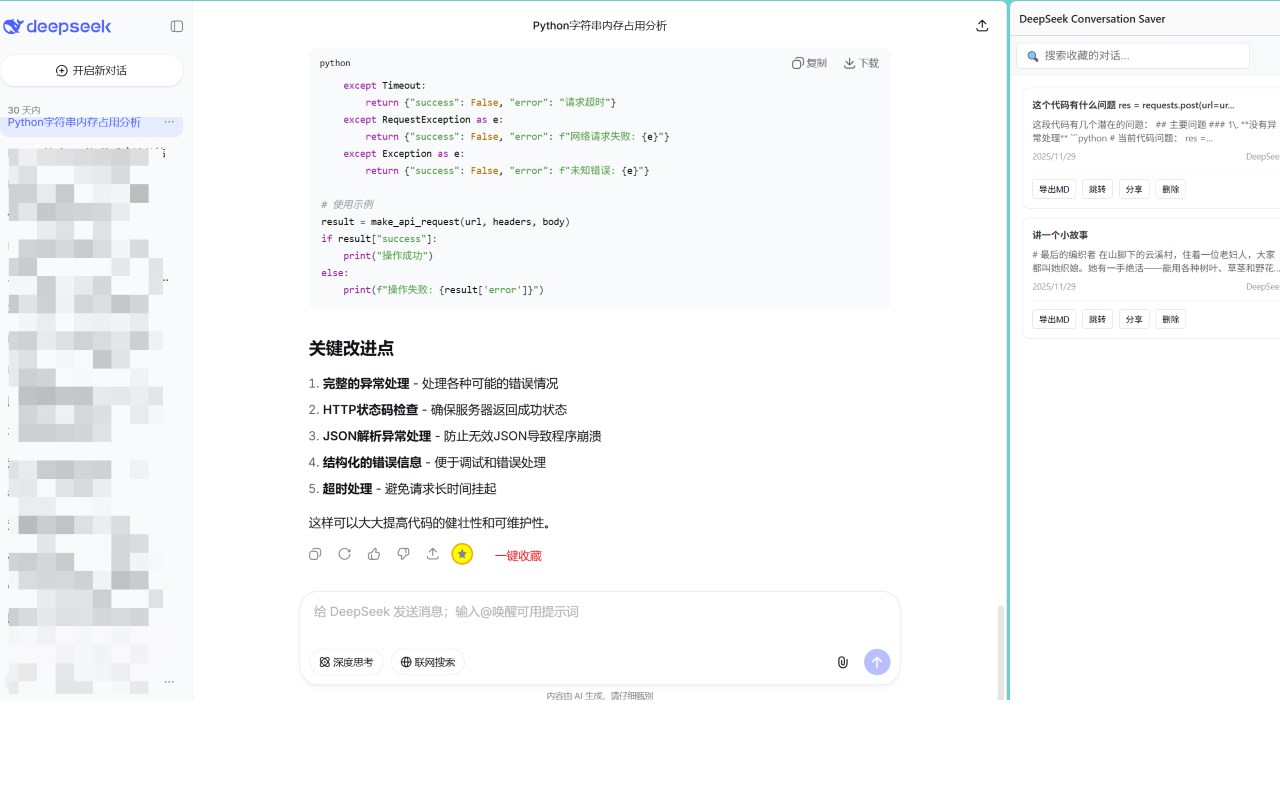Click 跳转 on the 这个代码有什么问题 card
Viewport: 1280px width, 800px height.
pyautogui.click(x=1097, y=189)
